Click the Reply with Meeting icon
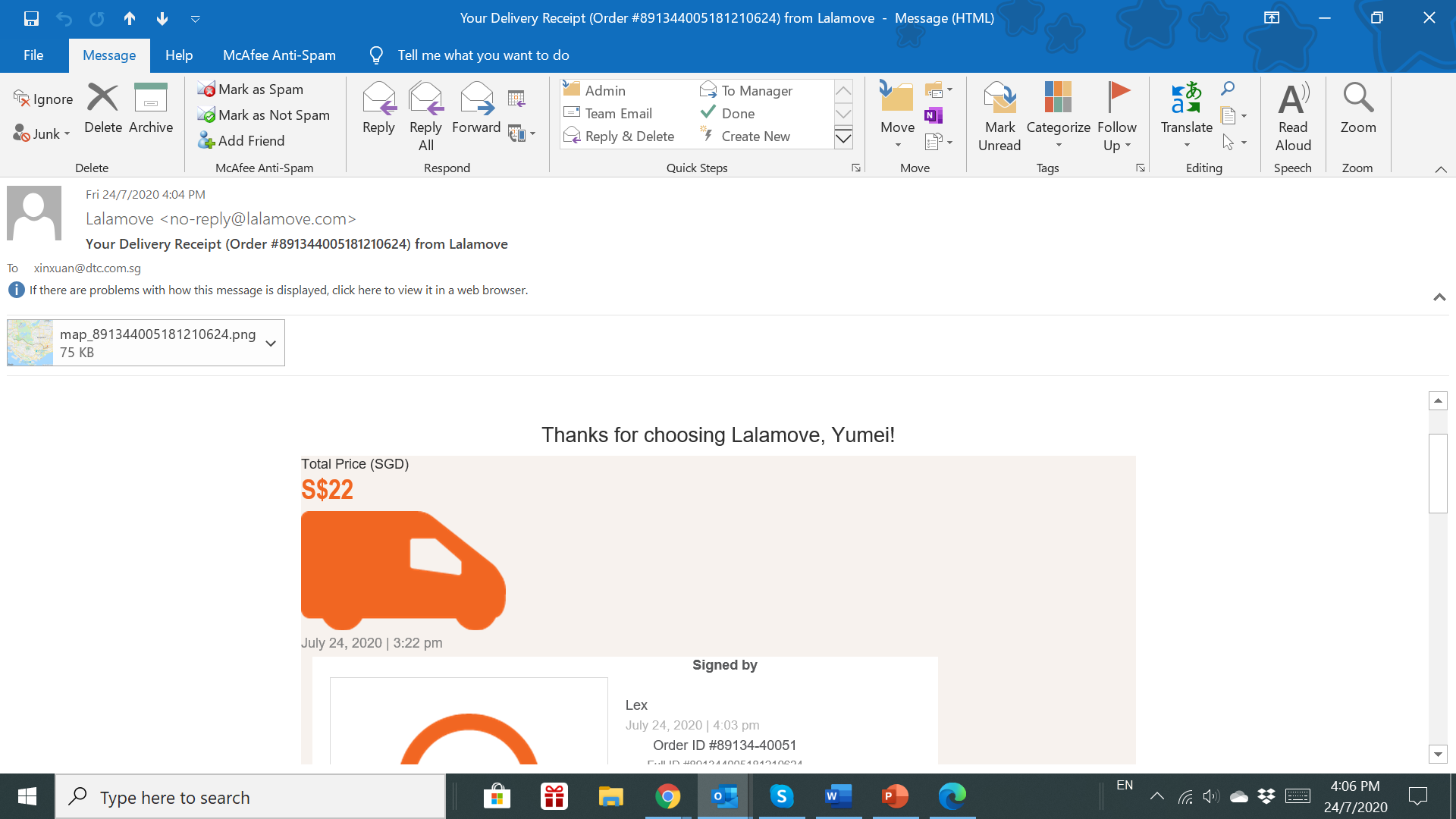 (516, 98)
